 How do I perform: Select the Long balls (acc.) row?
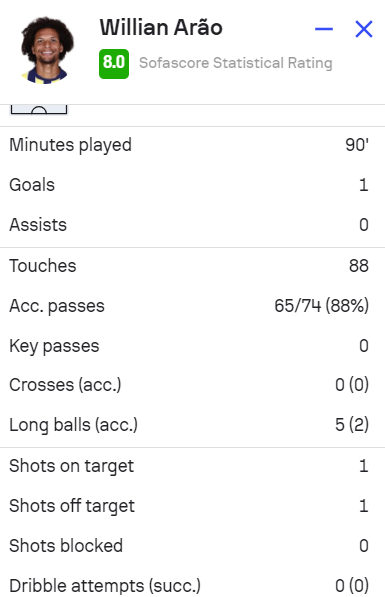(x=192, y=425)
